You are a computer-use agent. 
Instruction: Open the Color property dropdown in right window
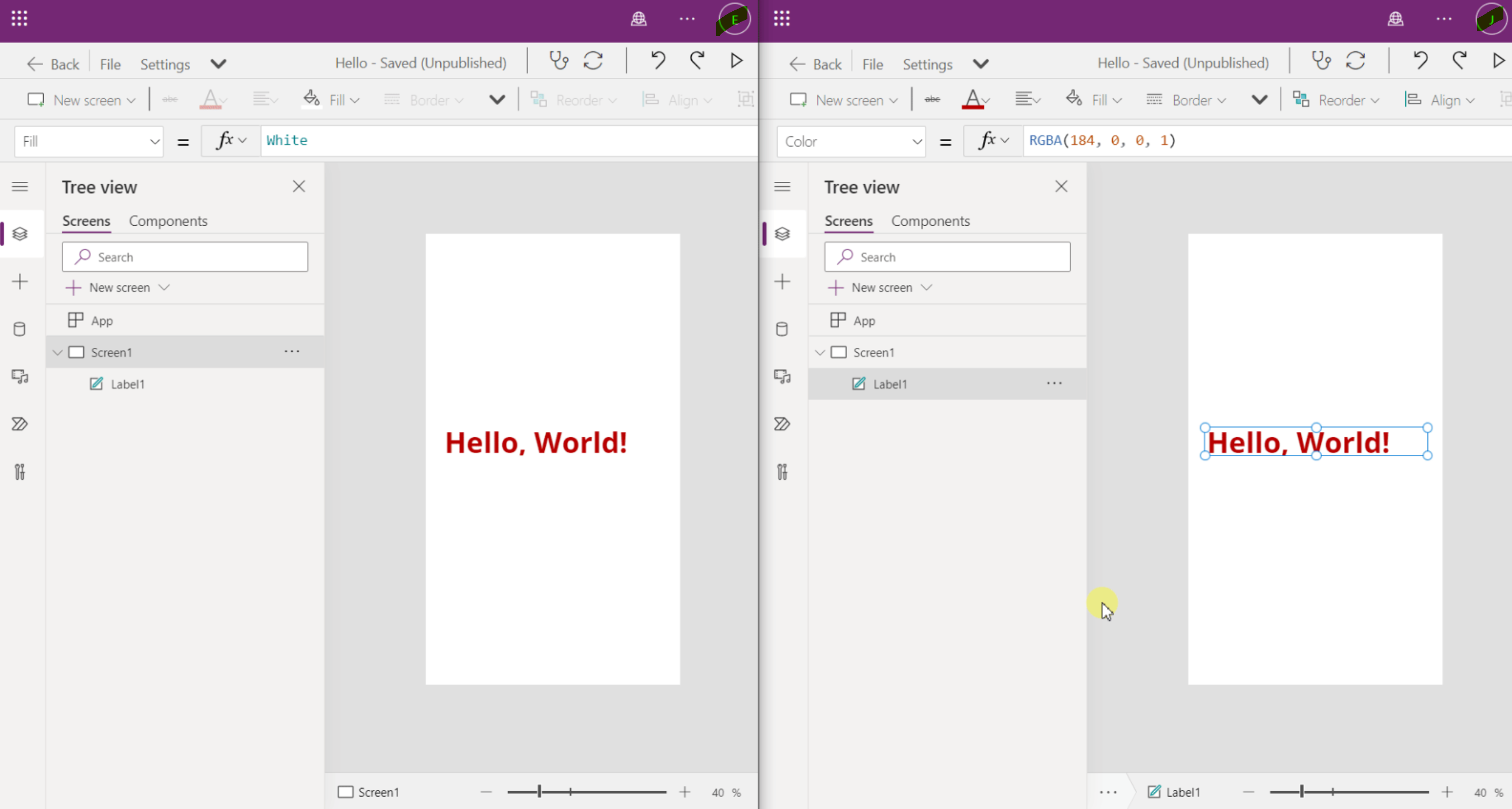tap(851, 141)
